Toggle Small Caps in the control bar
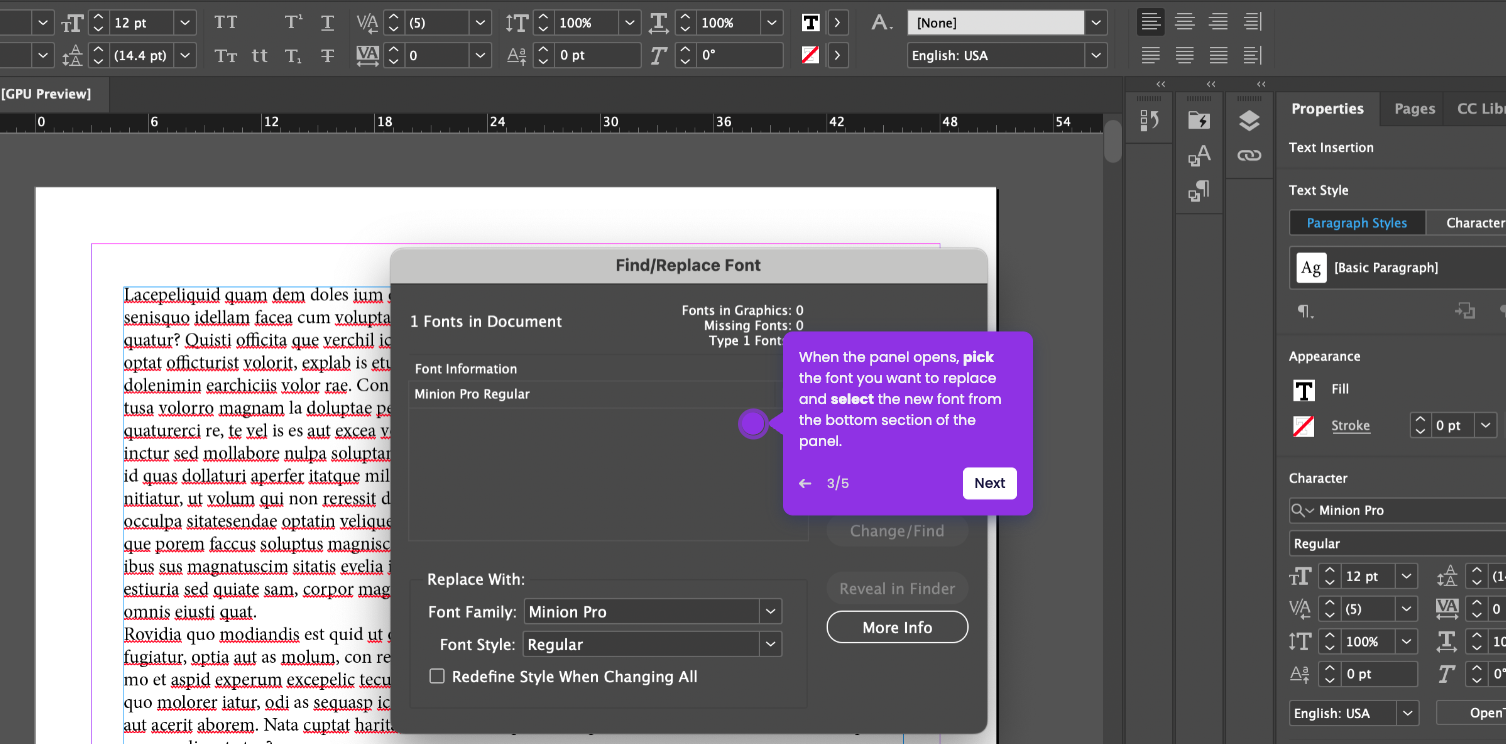 (226, 55)
